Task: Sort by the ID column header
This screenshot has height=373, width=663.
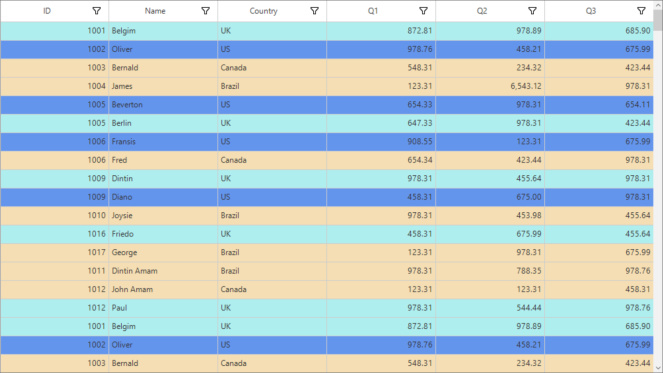Action: point(47,11)
